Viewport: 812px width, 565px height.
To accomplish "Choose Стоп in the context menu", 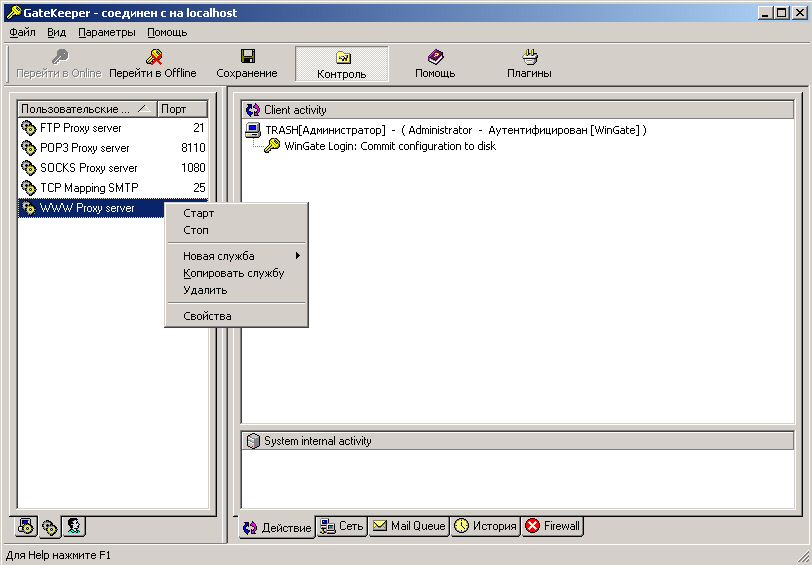I will point(236,230).
